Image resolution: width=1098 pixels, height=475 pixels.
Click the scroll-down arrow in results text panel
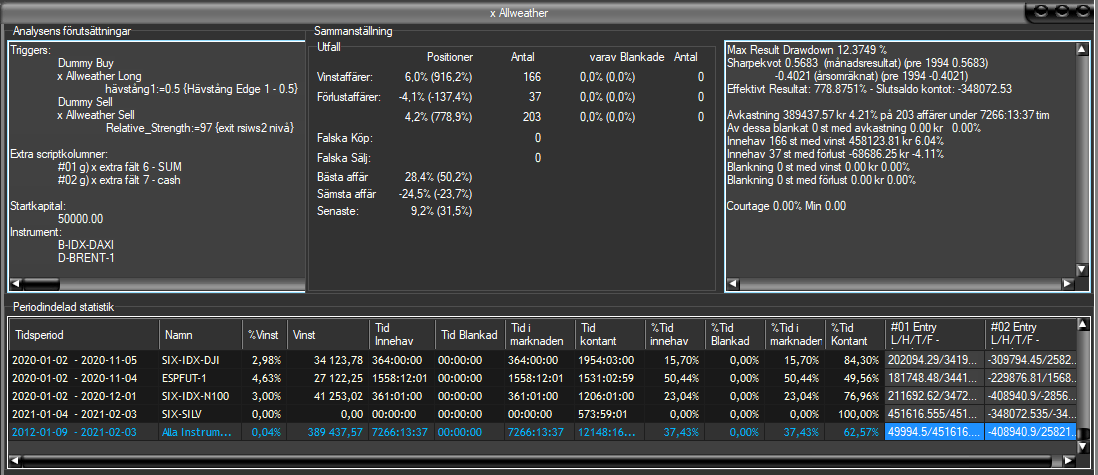(1080, 270)
